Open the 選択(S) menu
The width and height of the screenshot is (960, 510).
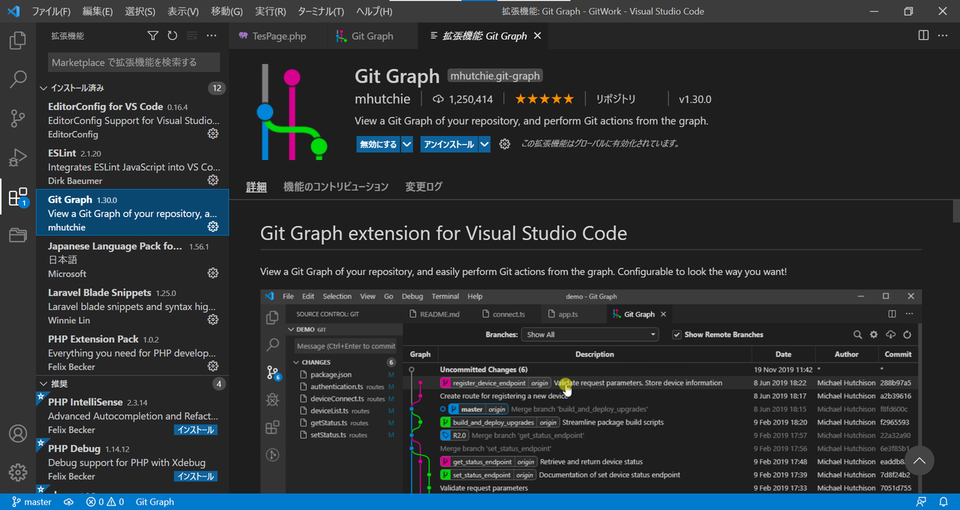(x=140, y=12)
